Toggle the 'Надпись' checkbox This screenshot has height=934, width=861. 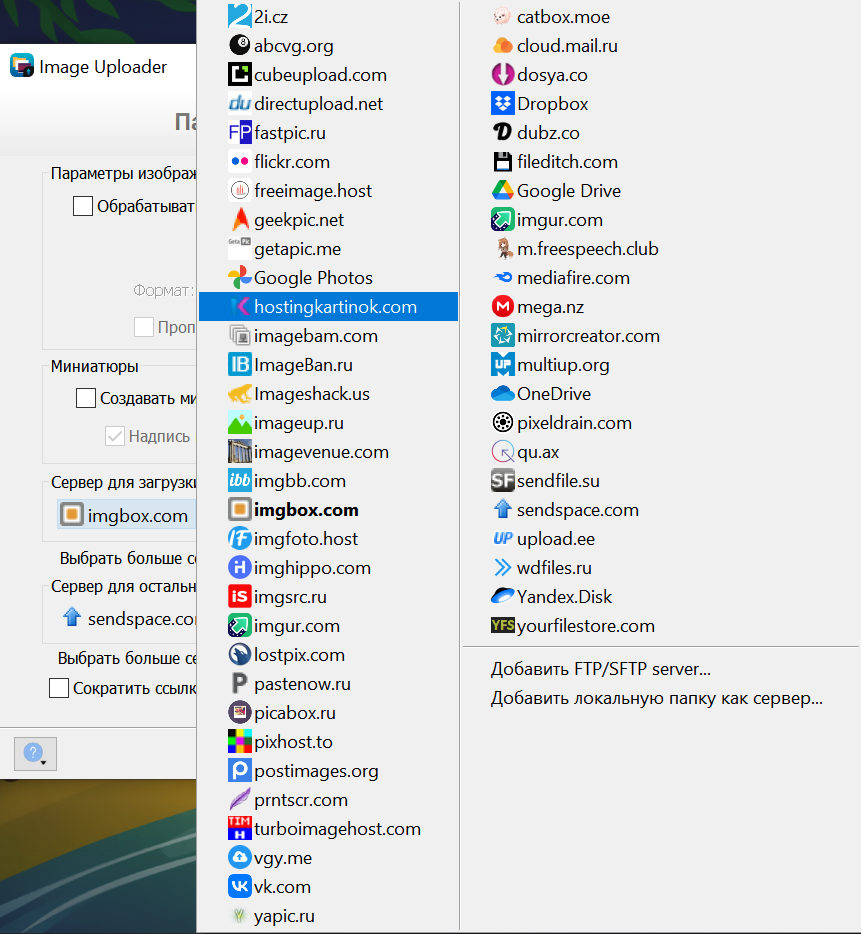[114, 436]
